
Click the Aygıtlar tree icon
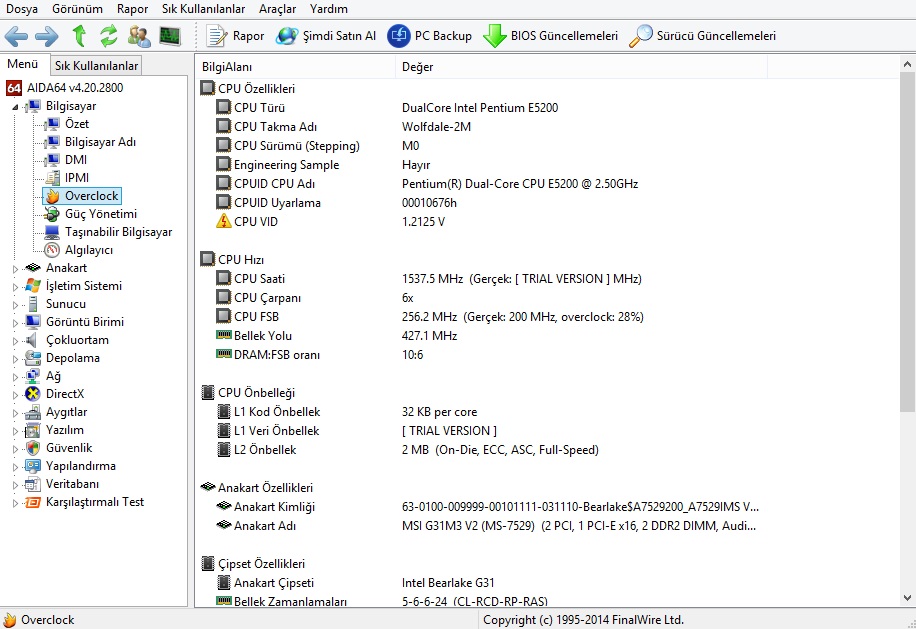coord(33,412)
